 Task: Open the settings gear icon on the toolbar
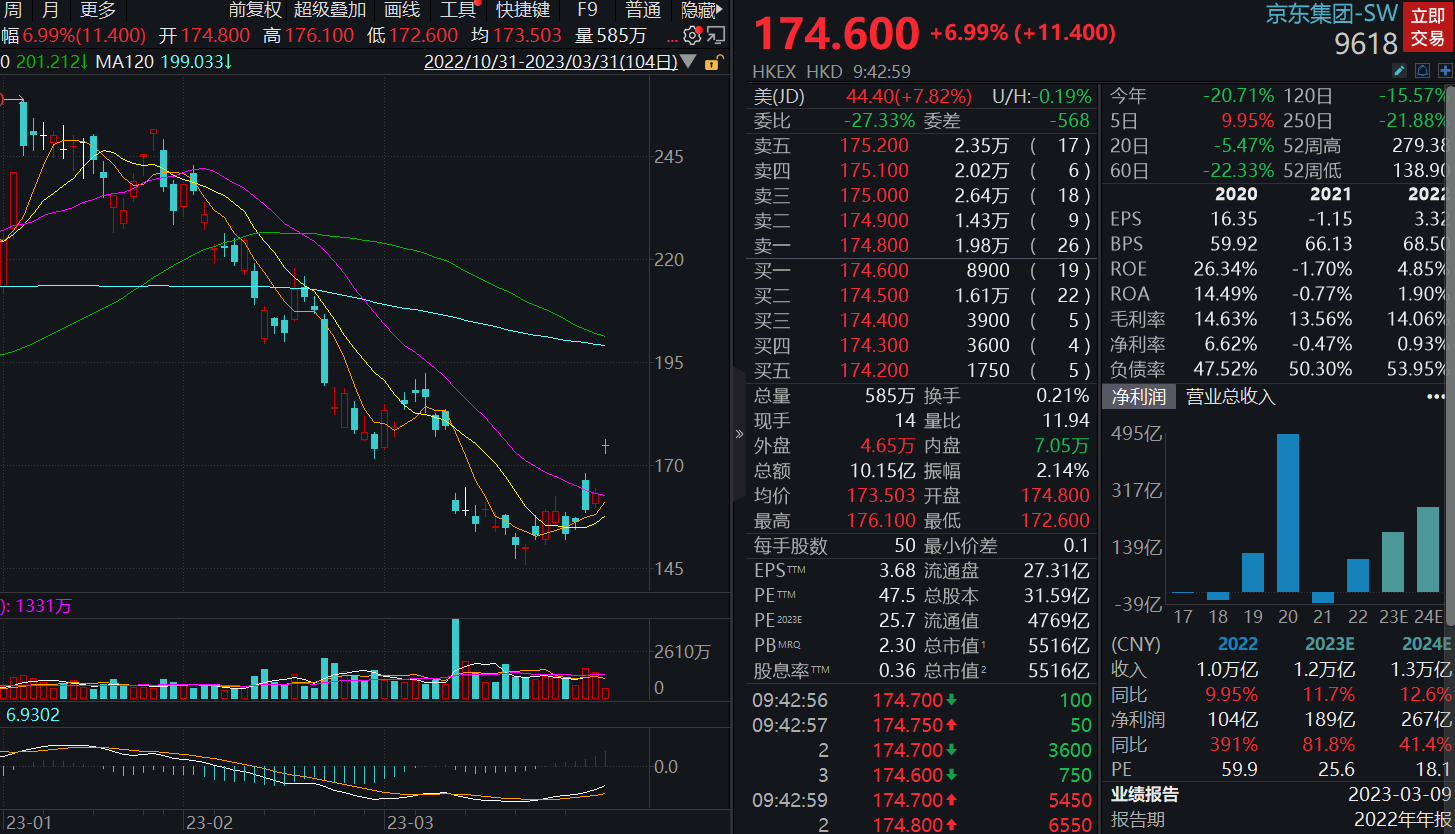690,33
